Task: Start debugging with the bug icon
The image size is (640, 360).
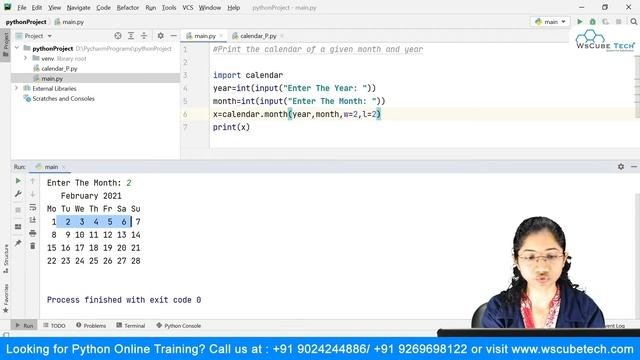Action: pos(593,22)
